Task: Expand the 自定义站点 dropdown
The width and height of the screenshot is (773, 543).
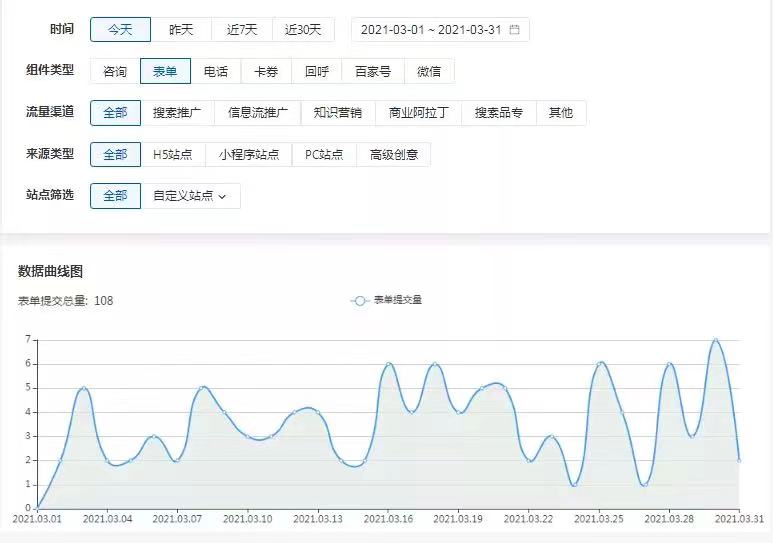Action: pyautogui.click(x=190, y=196)
